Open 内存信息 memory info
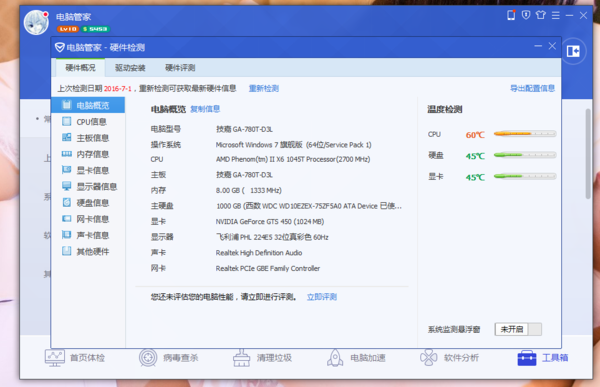This screenshot has height=387, width=600. click(x=88, y=154)
